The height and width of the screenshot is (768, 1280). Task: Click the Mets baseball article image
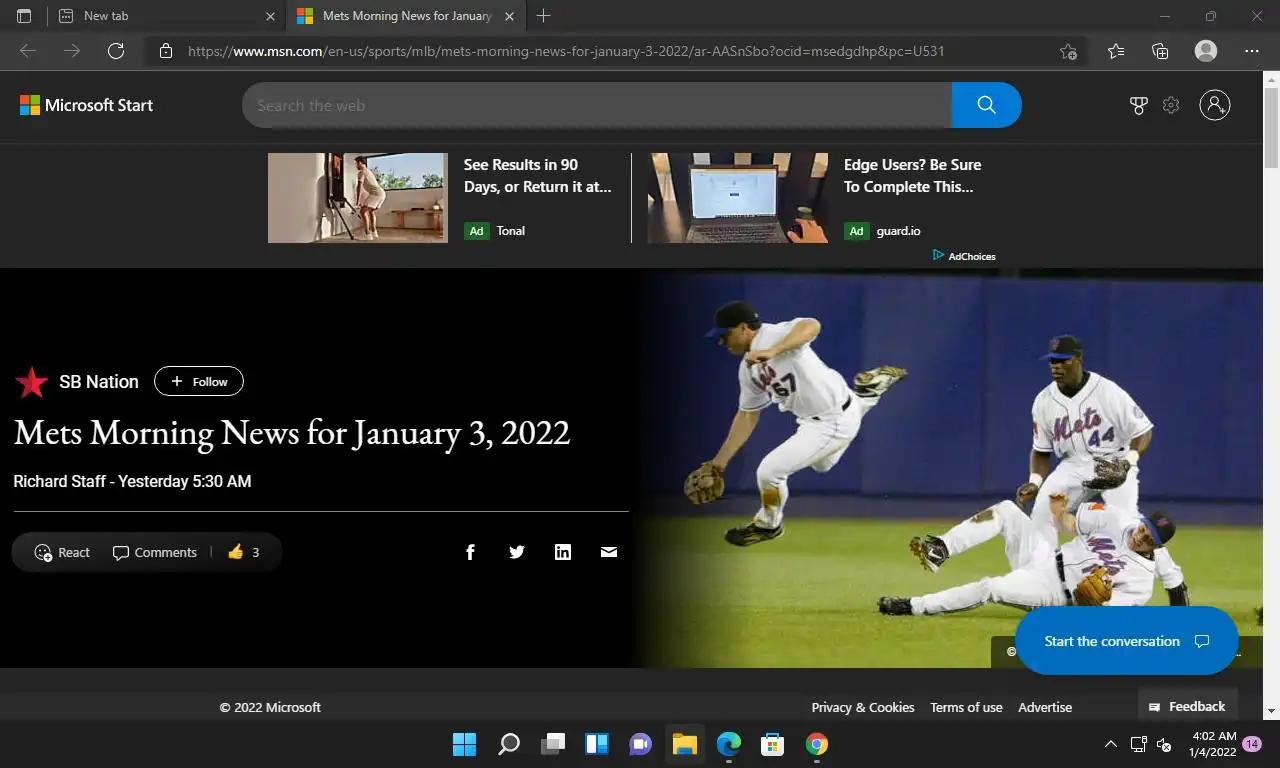click(950, 468)
